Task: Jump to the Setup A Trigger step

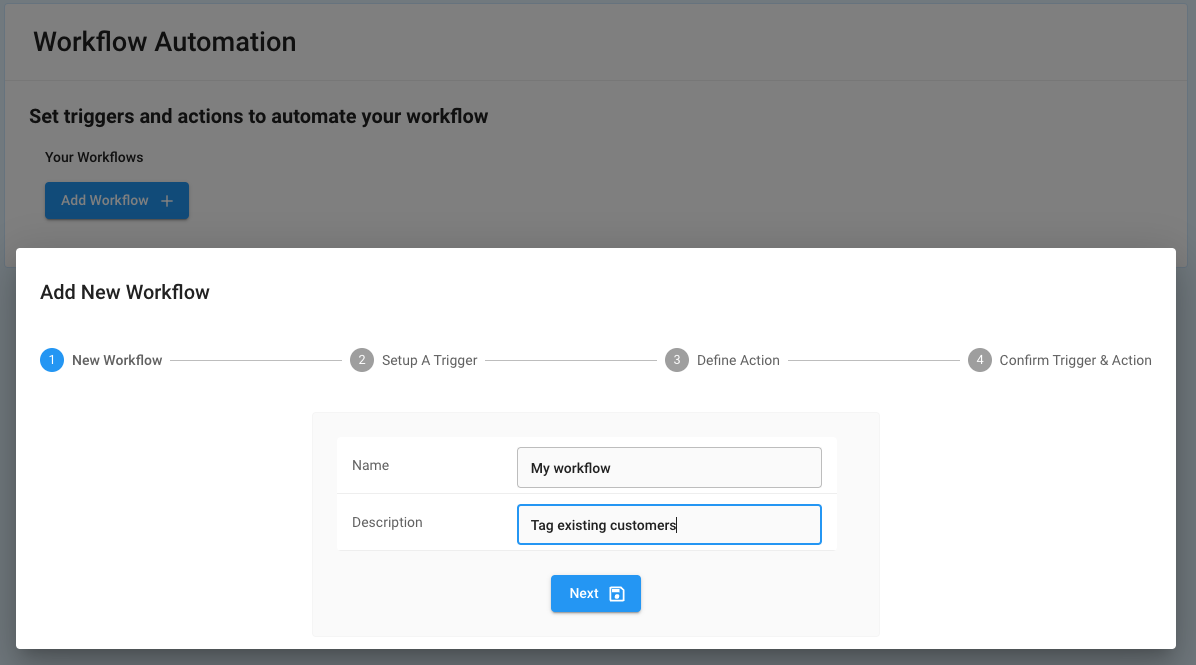Action: (x=429, y=360)
